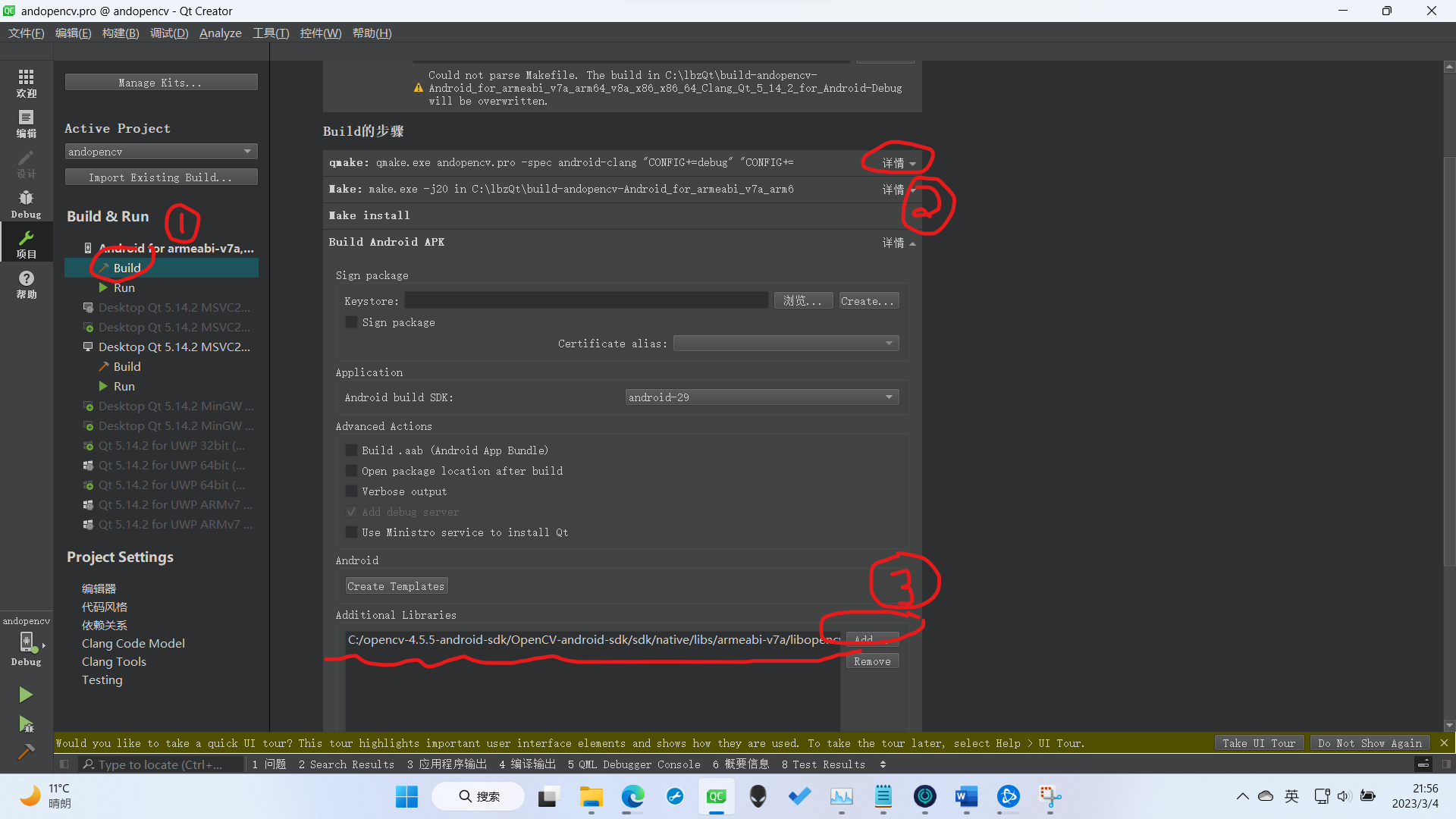Open Microsoft Edge in the taskbar
The image size is (1456, 819).
(632, 796)
